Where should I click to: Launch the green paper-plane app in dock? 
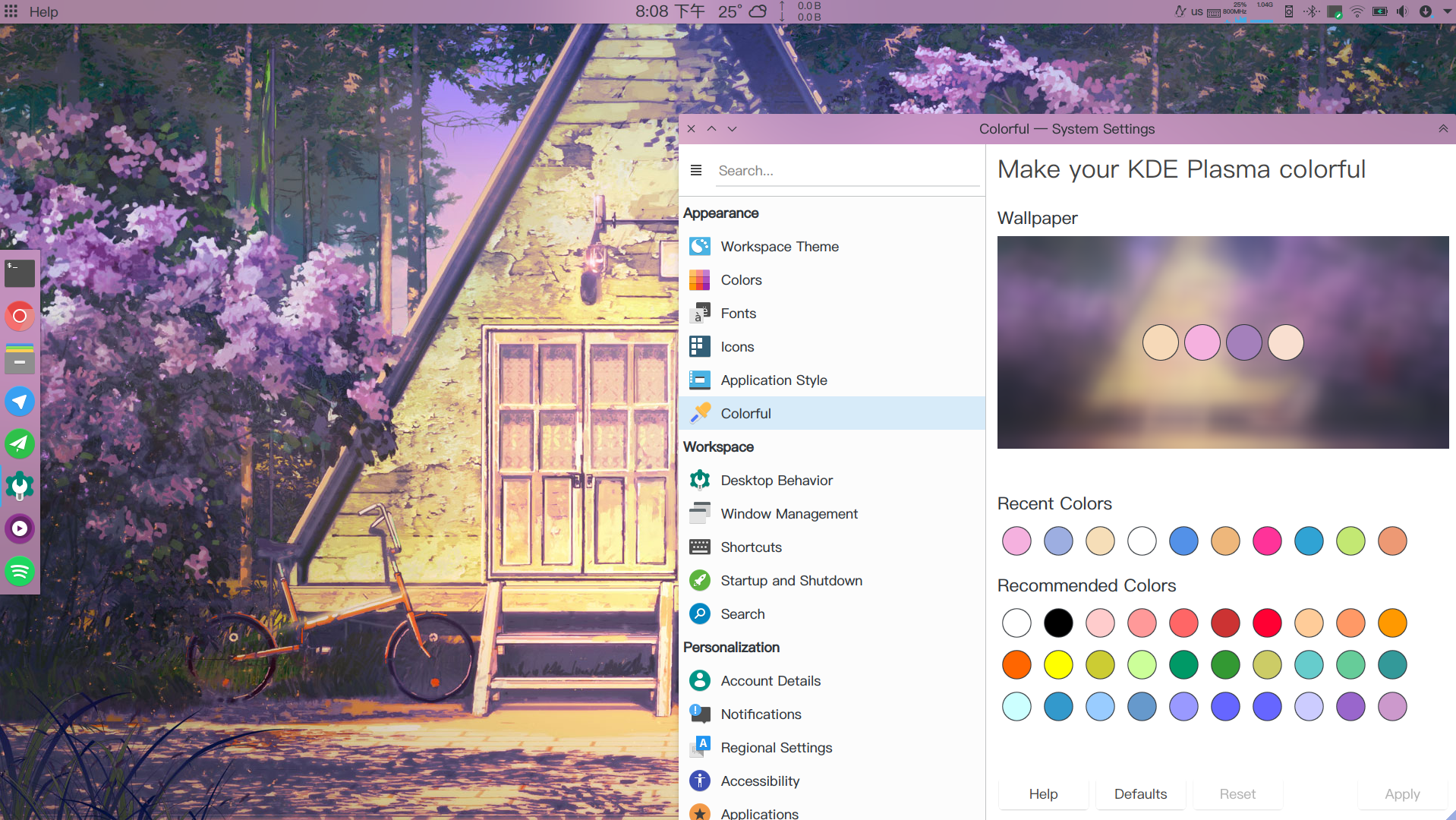tap(20, 443)
